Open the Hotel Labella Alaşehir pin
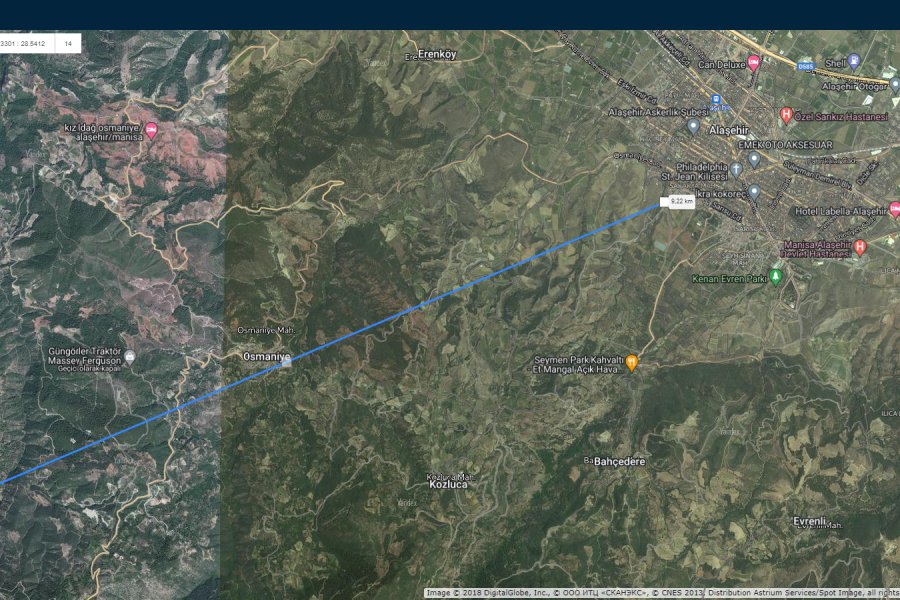The image size is (900, 600). [x=894, y=210]
